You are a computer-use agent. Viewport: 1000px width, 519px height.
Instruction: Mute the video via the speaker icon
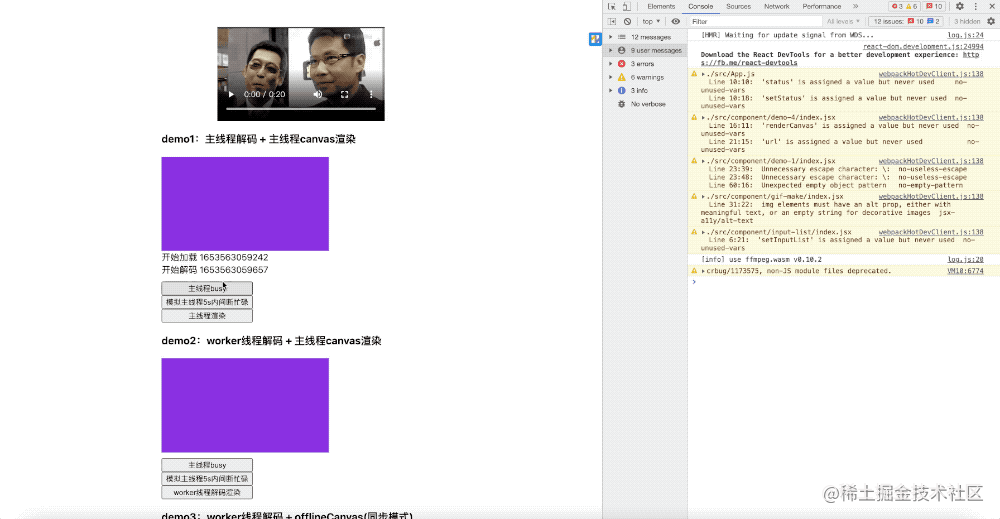[318, 94]
